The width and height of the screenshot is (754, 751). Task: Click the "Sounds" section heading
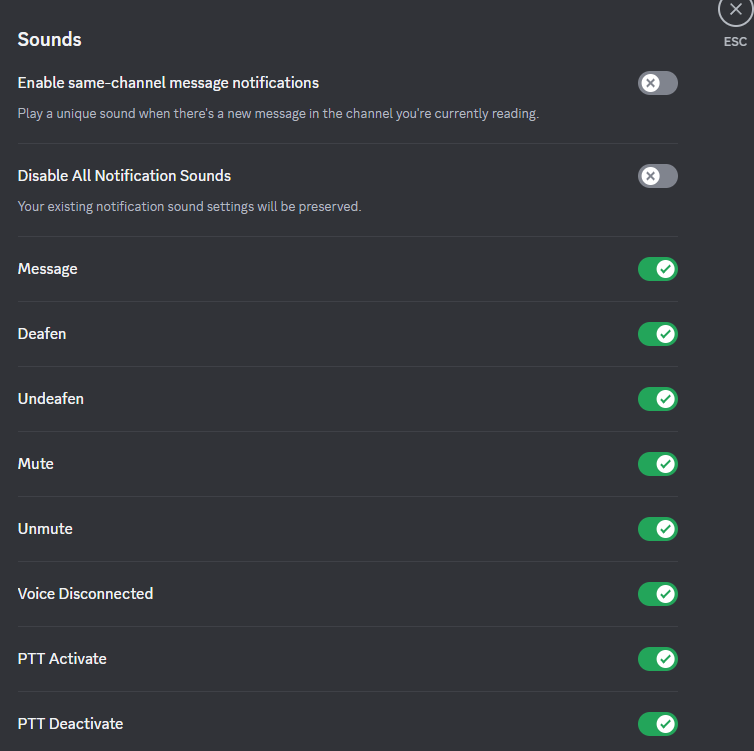point(49,40)
